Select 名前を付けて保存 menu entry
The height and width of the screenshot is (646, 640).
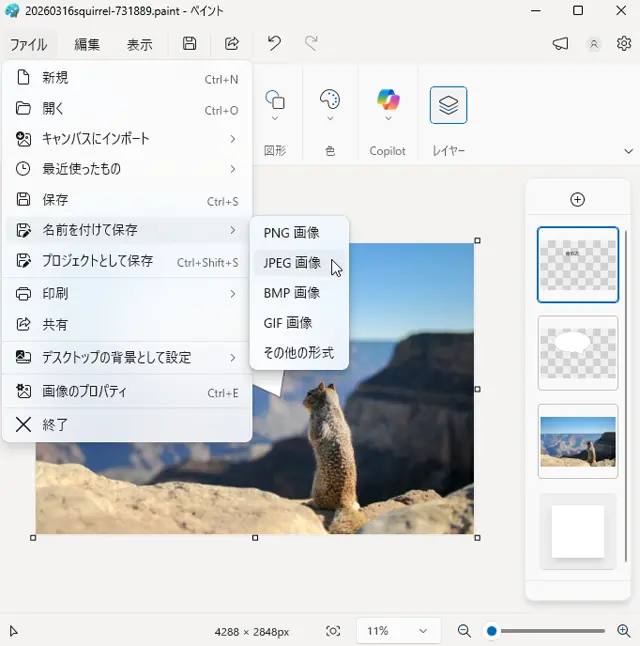(127, 230)
